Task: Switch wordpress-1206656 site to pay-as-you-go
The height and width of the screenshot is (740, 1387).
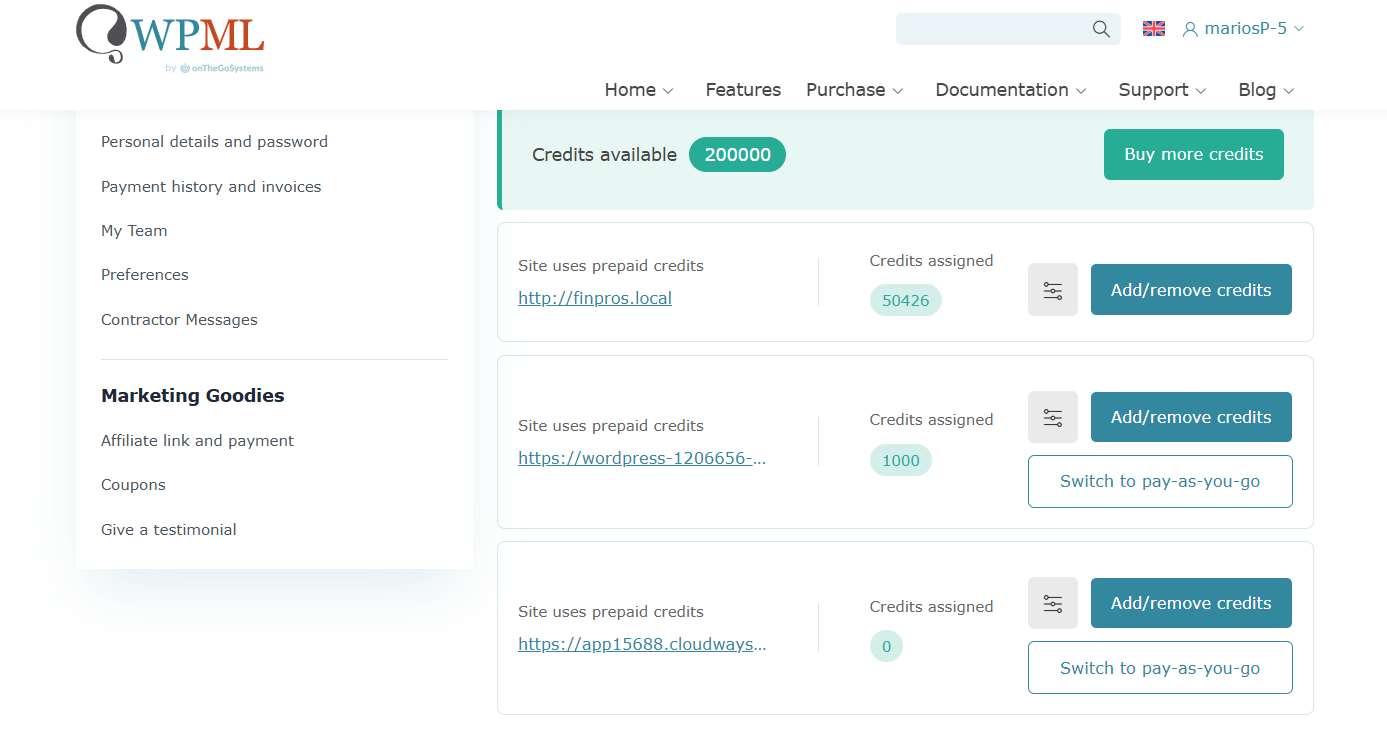Action: 1160,481
